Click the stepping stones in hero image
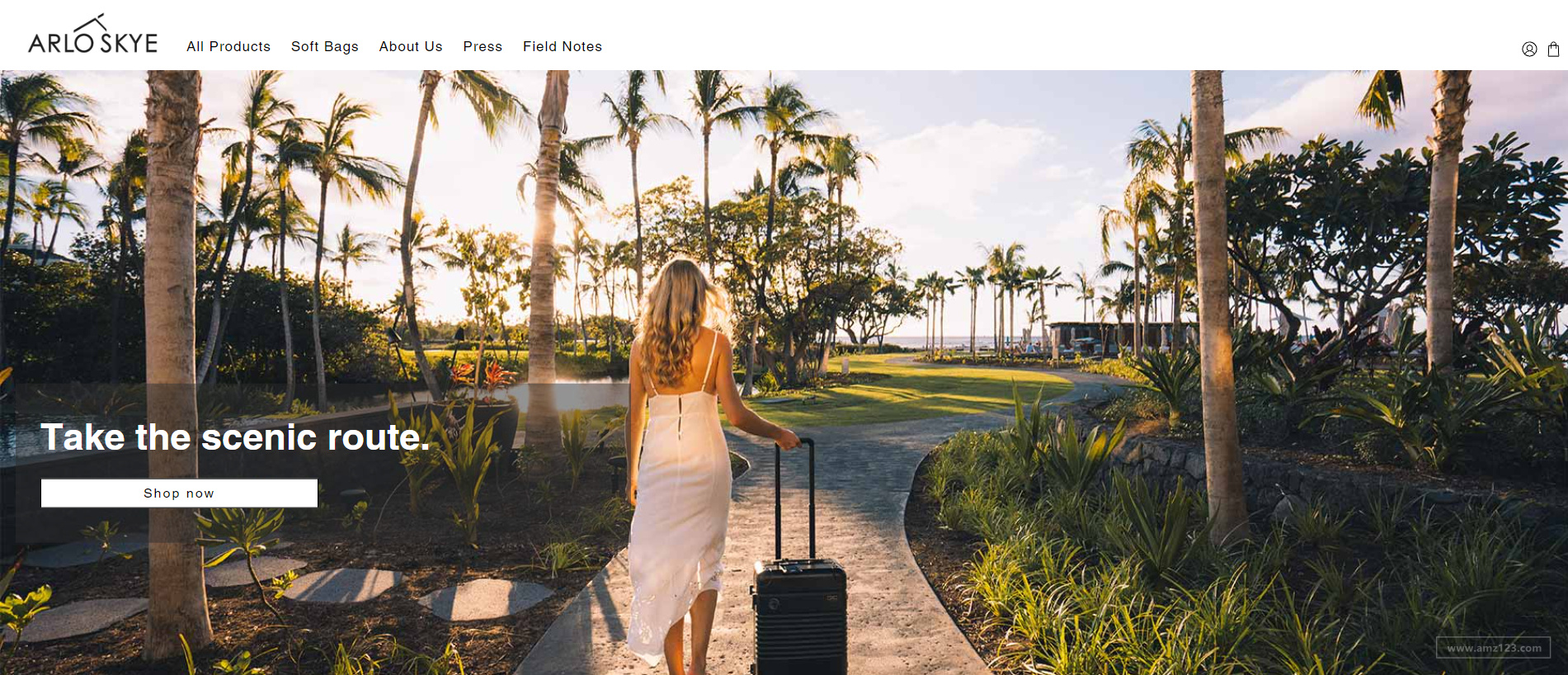Image resolution: width=1568 pixels, height=675 pixels. tap(346, 586)
